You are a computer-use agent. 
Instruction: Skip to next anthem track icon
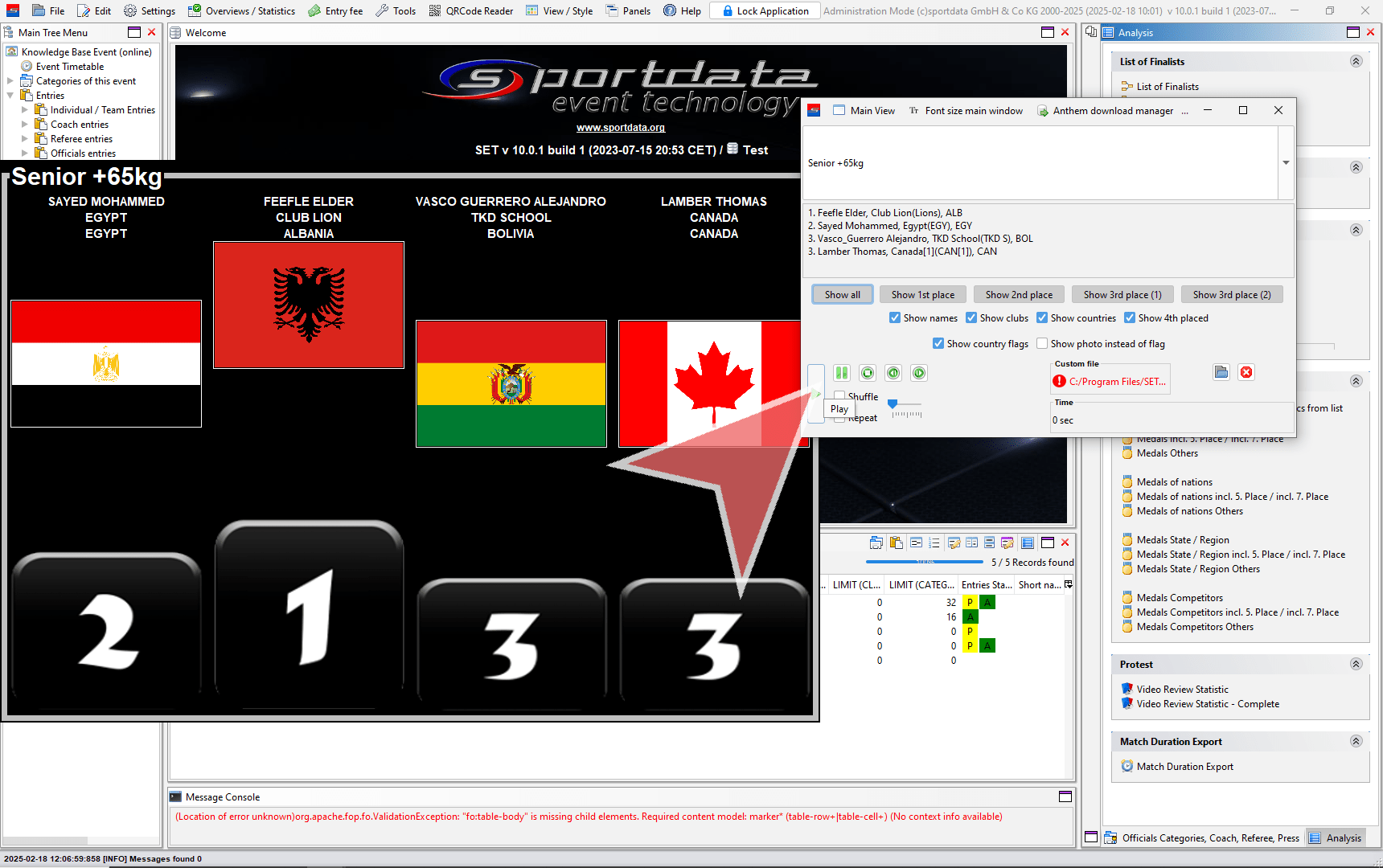(919, 373)
